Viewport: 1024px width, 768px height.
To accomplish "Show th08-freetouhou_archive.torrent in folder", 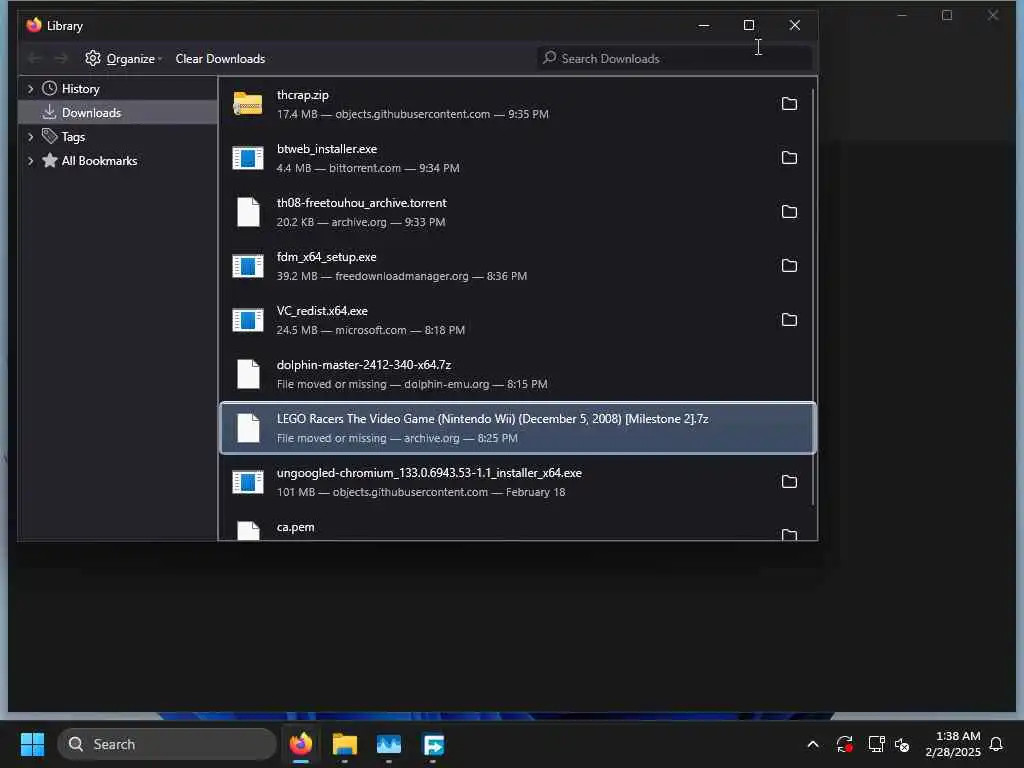I will pyautogui.click(x=789, y=212).
